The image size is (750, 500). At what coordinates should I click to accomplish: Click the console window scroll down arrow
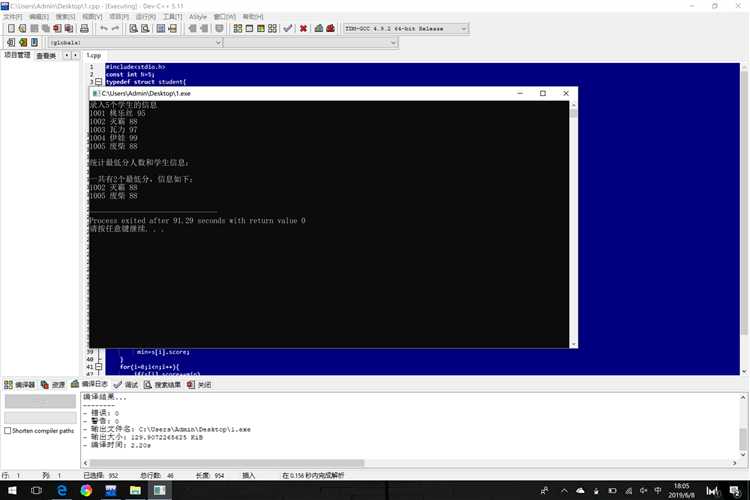tap(574, 344)
